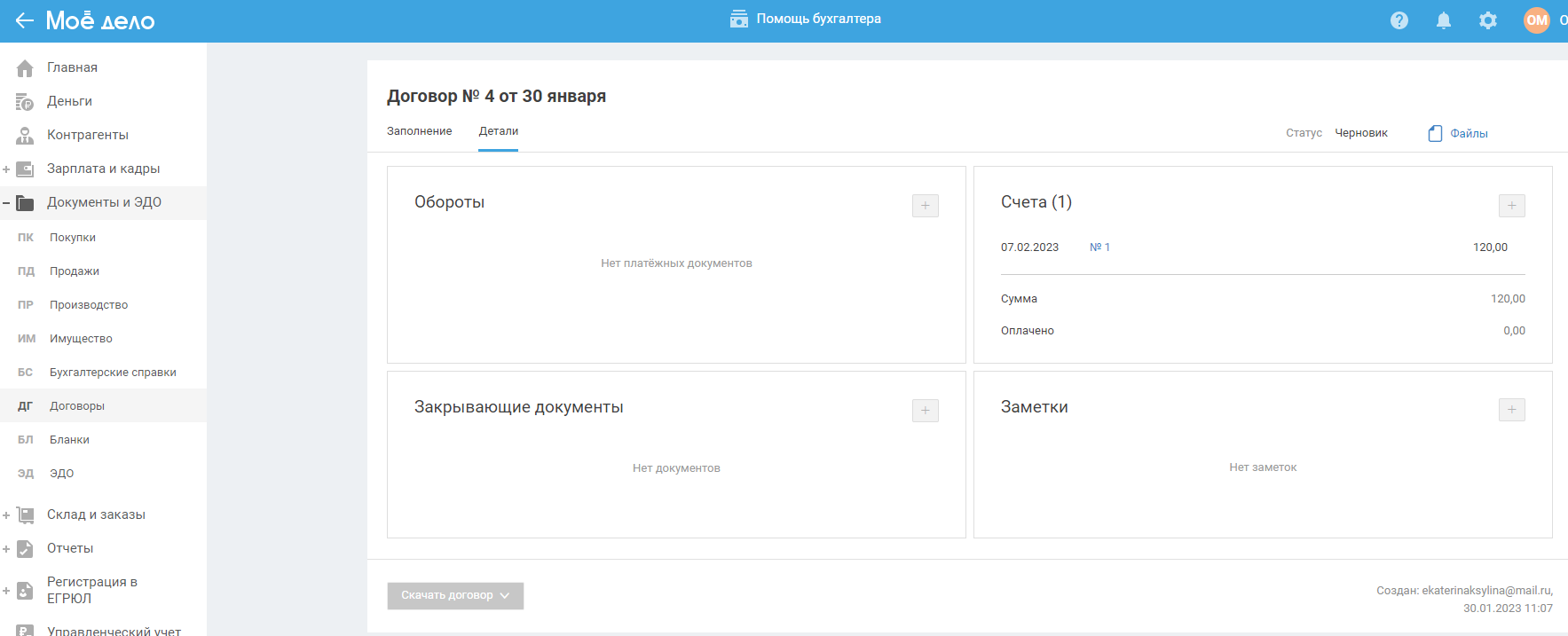Click the Договор № 4 от 30 января heading
This screenshot has width=1568, height=636.
(x=496, y=96)
